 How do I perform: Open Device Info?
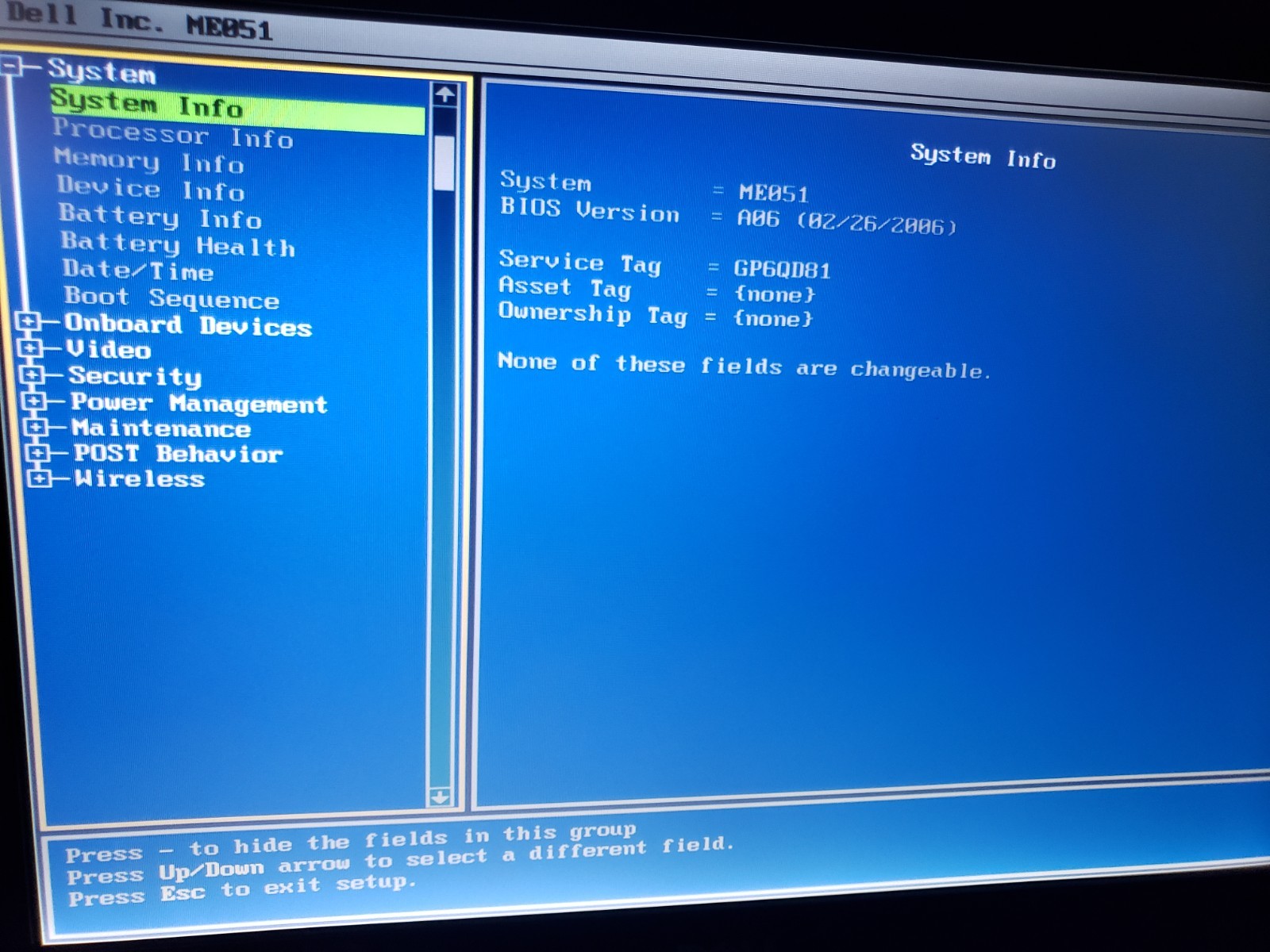(151, 189)
